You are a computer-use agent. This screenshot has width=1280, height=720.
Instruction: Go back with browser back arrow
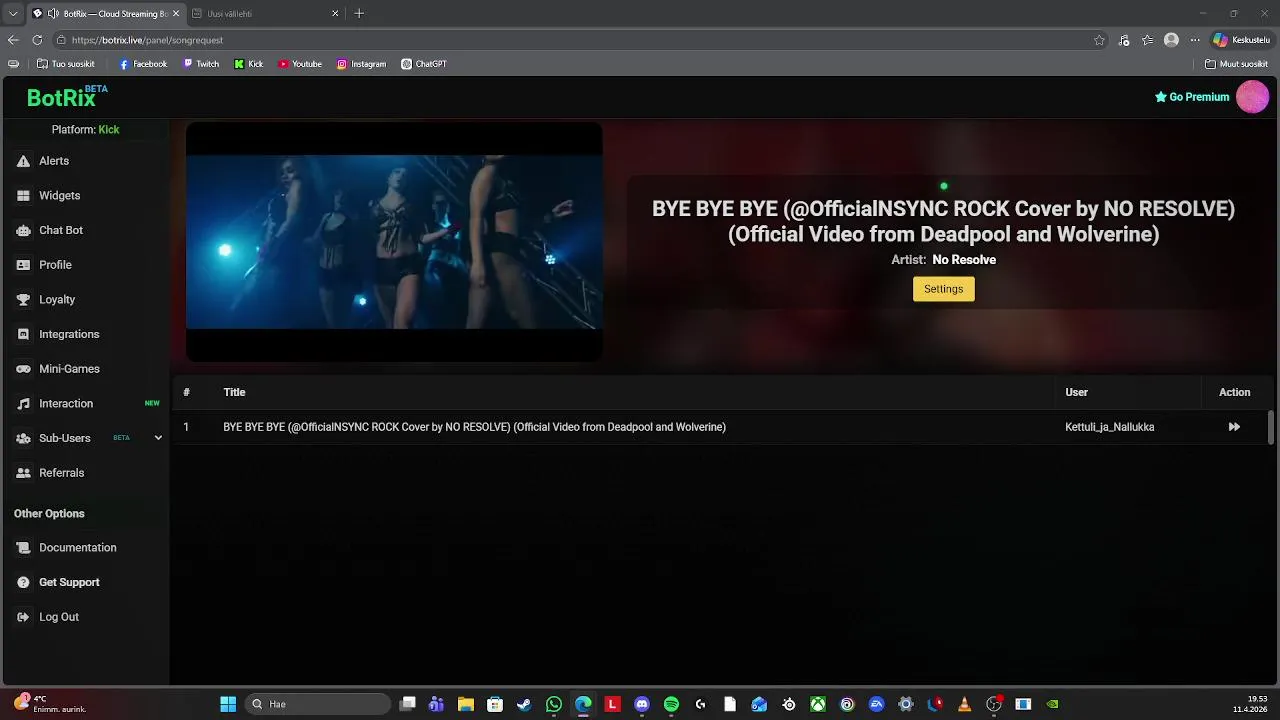(13, 40)
